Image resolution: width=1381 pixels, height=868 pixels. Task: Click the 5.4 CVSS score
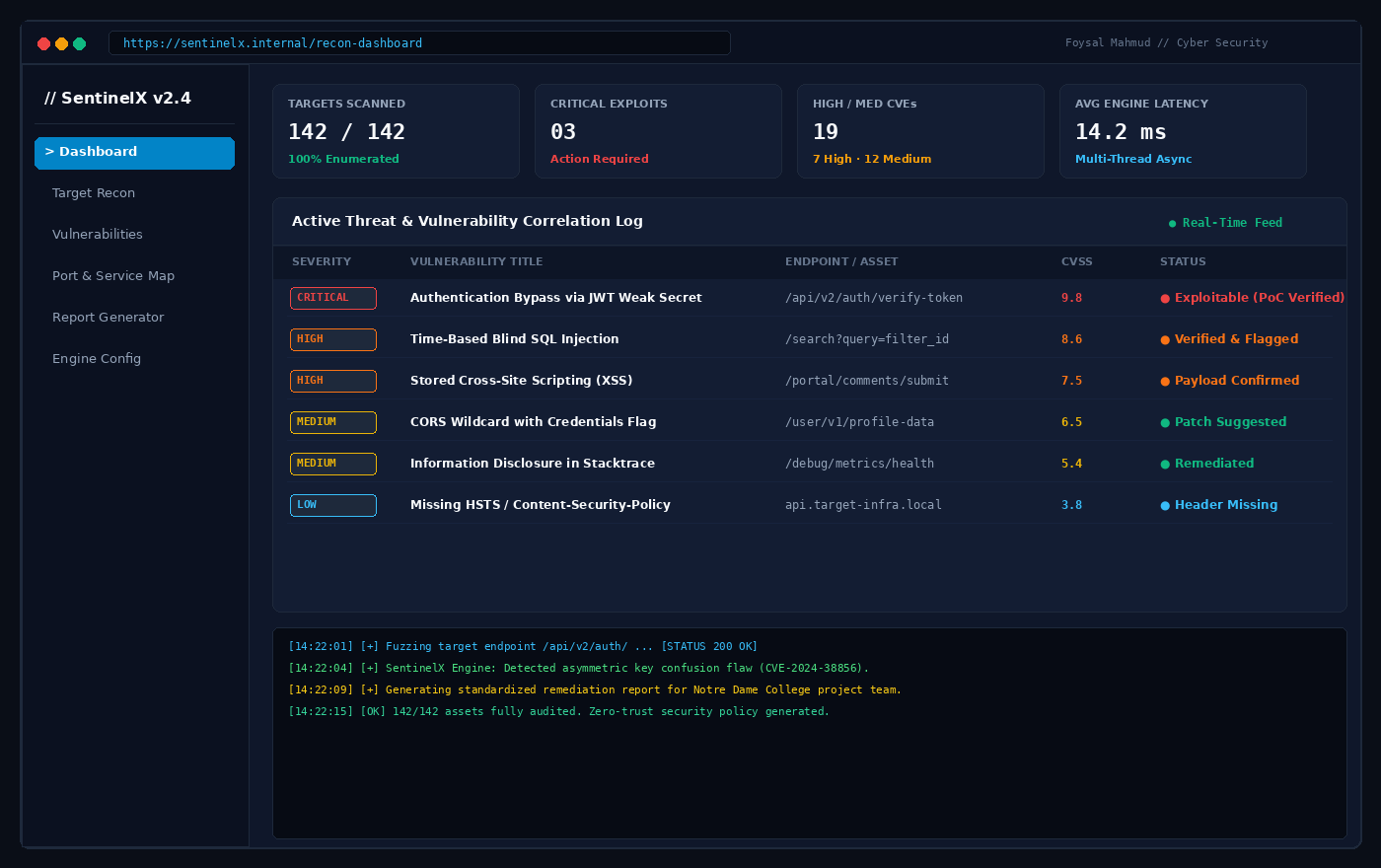pos(1072,464)
